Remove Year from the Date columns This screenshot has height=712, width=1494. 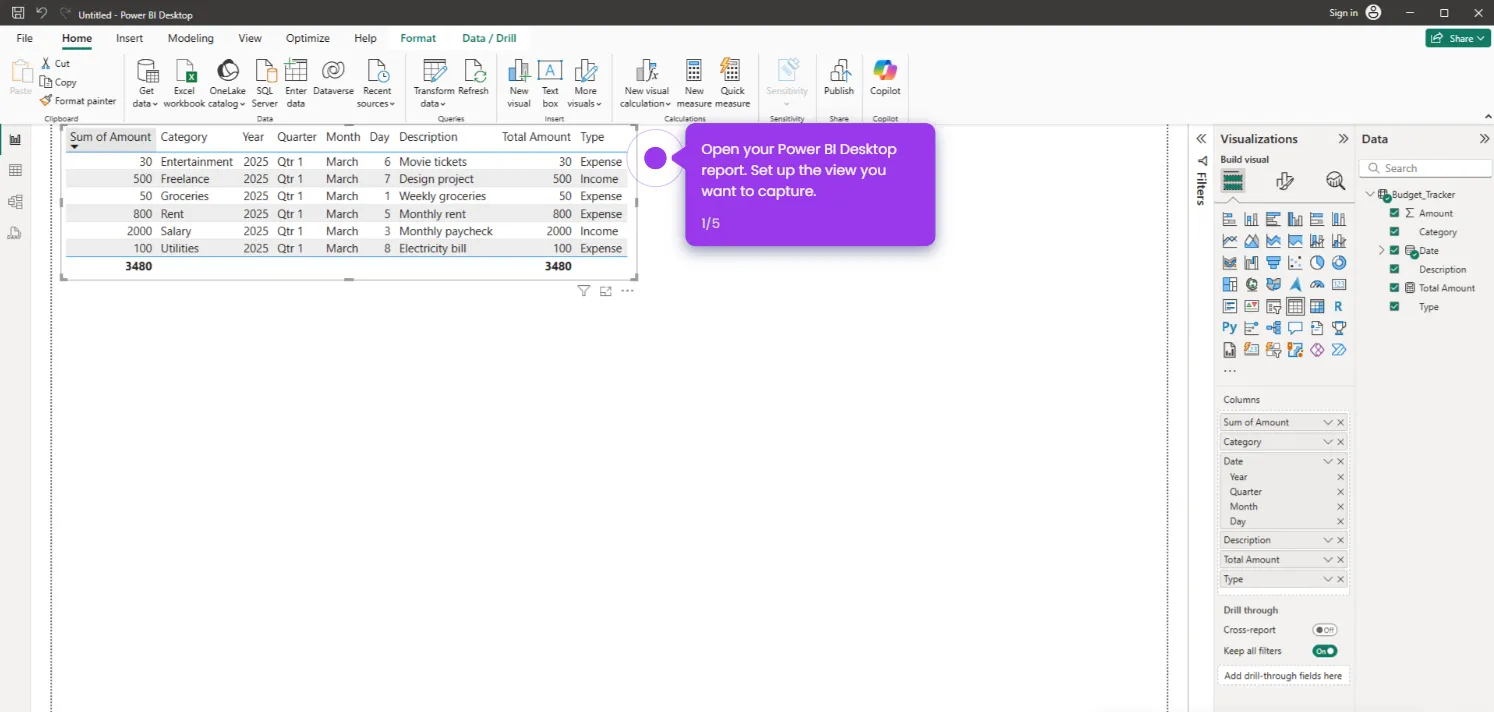[x=1341, y=477]
